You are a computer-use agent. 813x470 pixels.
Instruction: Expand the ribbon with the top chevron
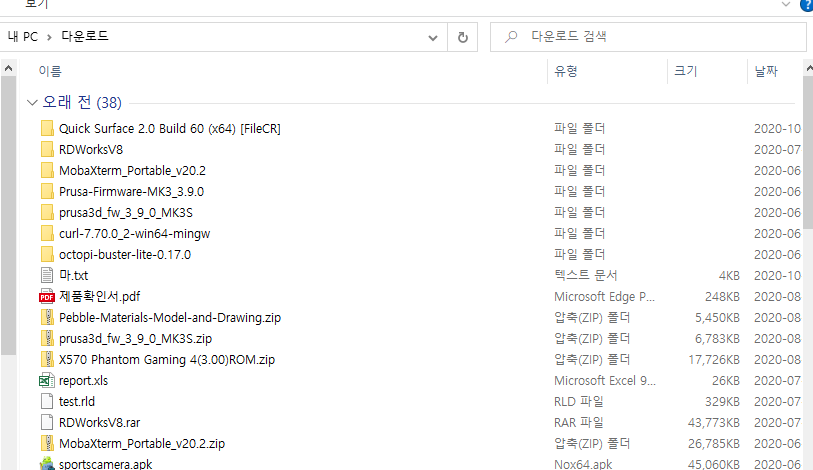point(786,4)
